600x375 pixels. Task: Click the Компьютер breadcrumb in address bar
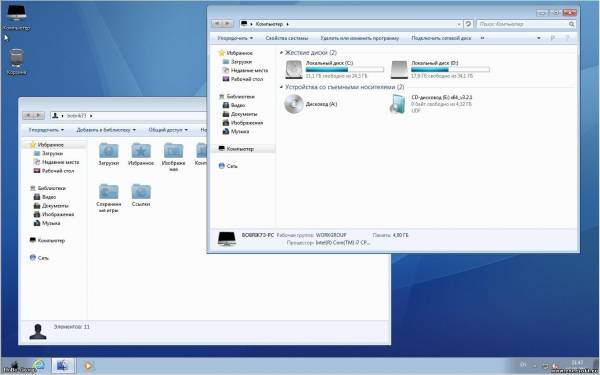pos(269,24)
